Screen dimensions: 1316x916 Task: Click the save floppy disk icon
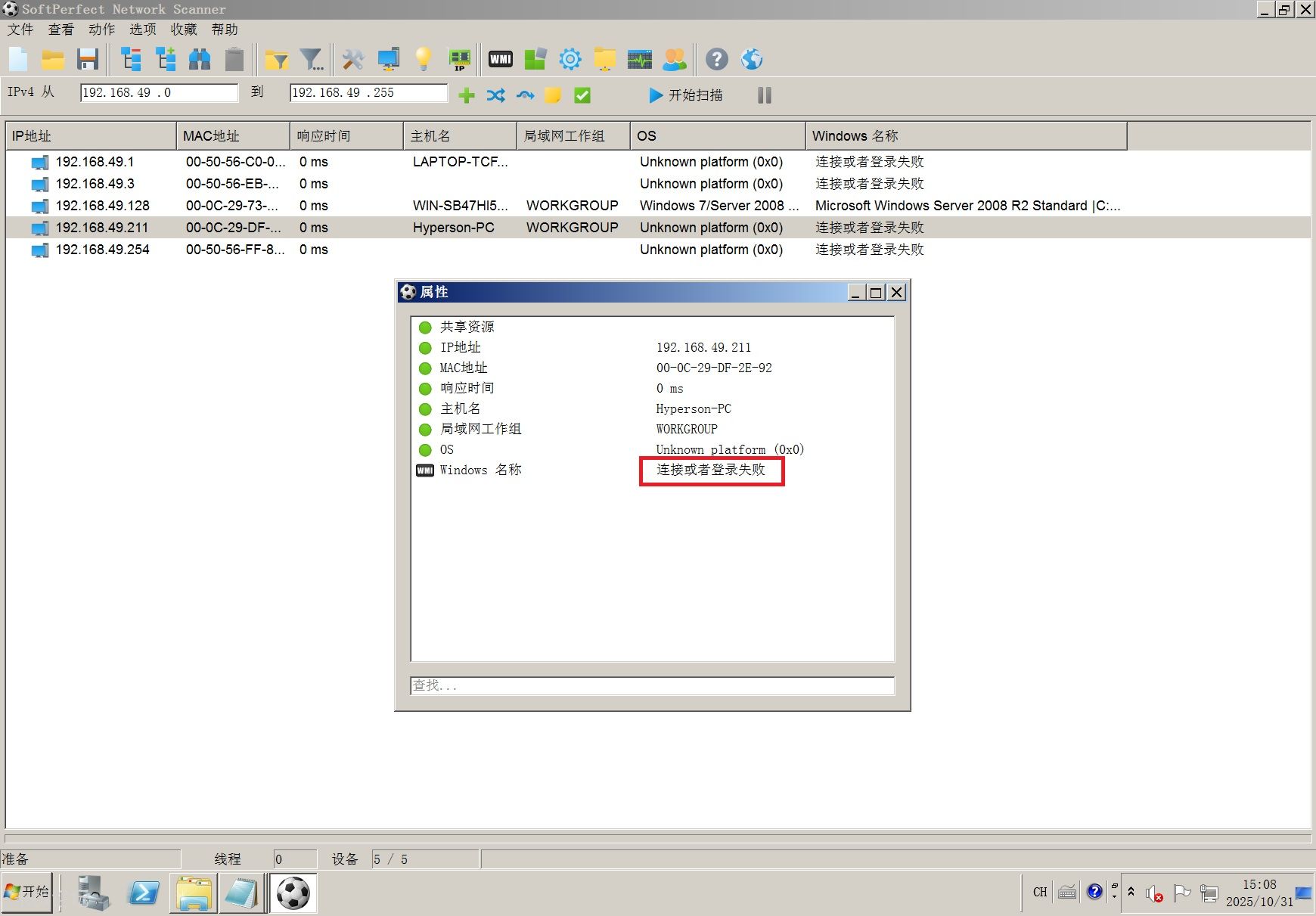click(88, 59)
